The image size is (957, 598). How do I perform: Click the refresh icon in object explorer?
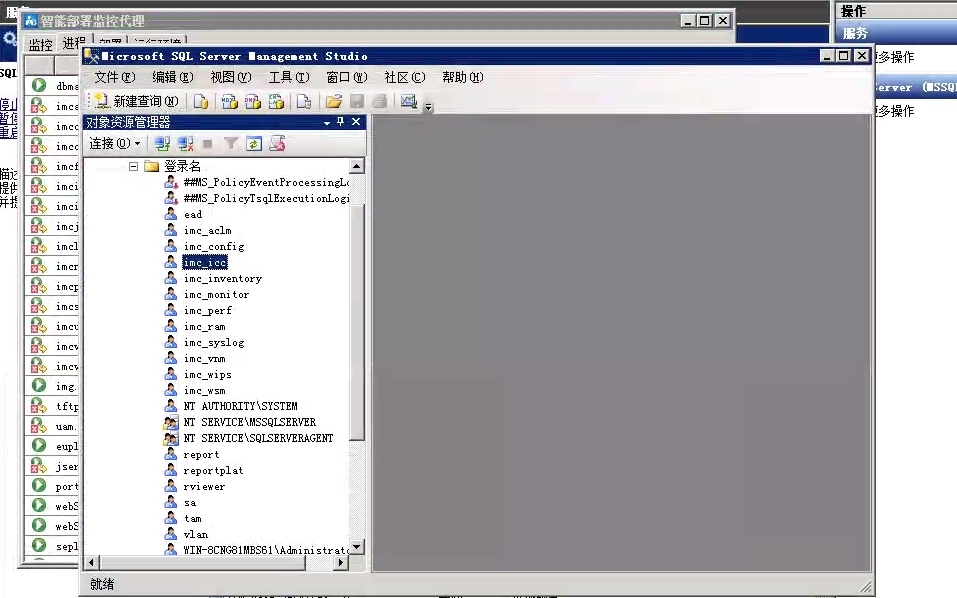pyautogui.click(x=254, y=144)
